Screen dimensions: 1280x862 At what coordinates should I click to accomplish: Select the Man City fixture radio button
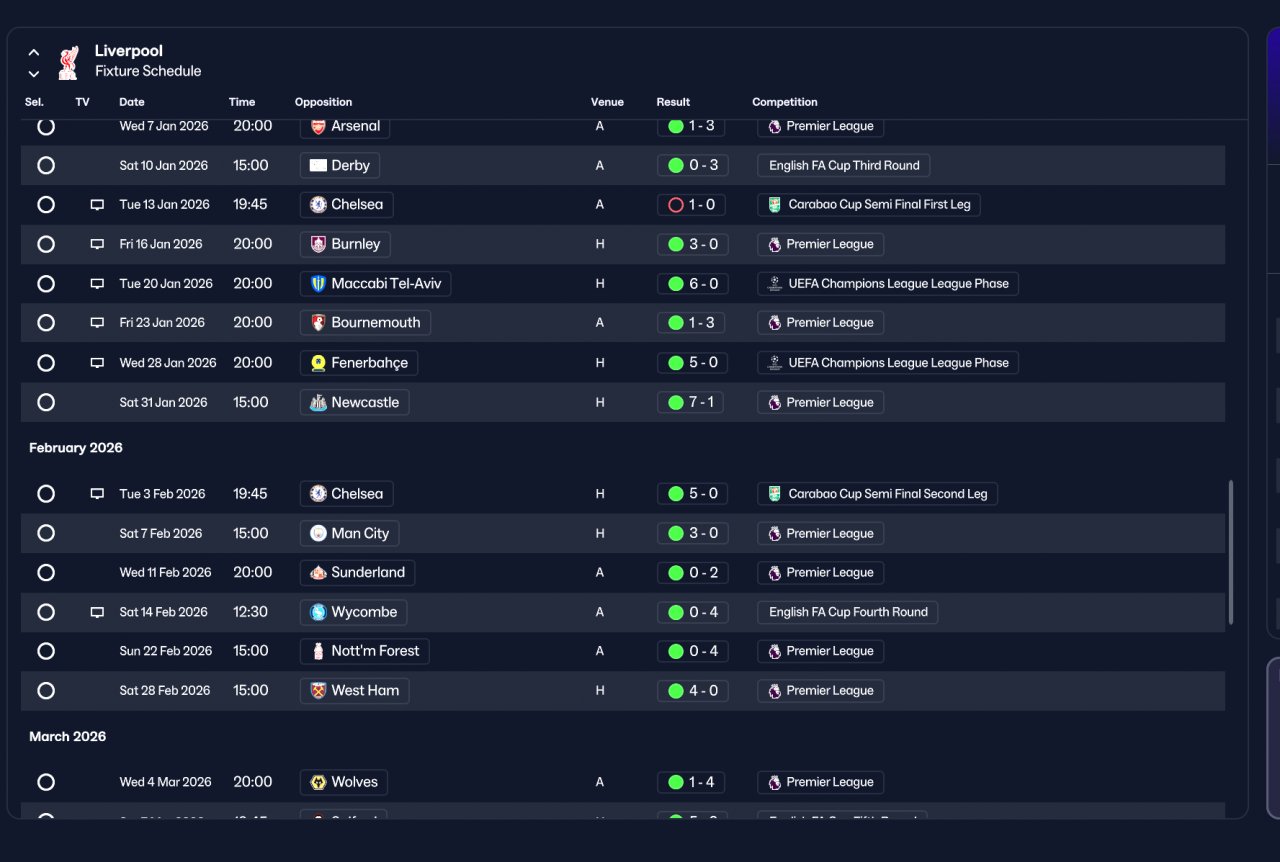tap(46, 533)
